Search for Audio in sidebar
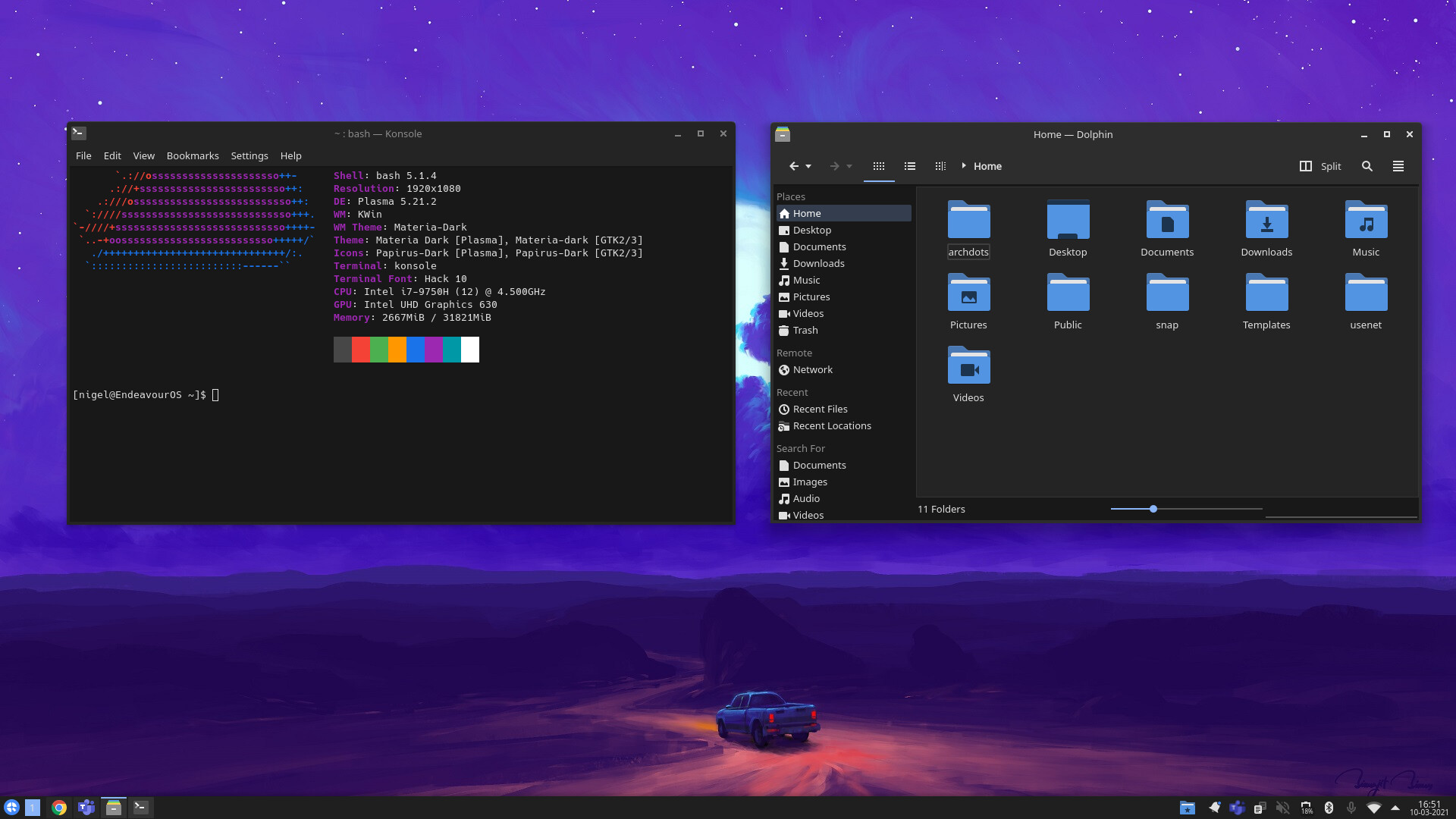This screenshot has width=1456, height=819. point(844,498)
